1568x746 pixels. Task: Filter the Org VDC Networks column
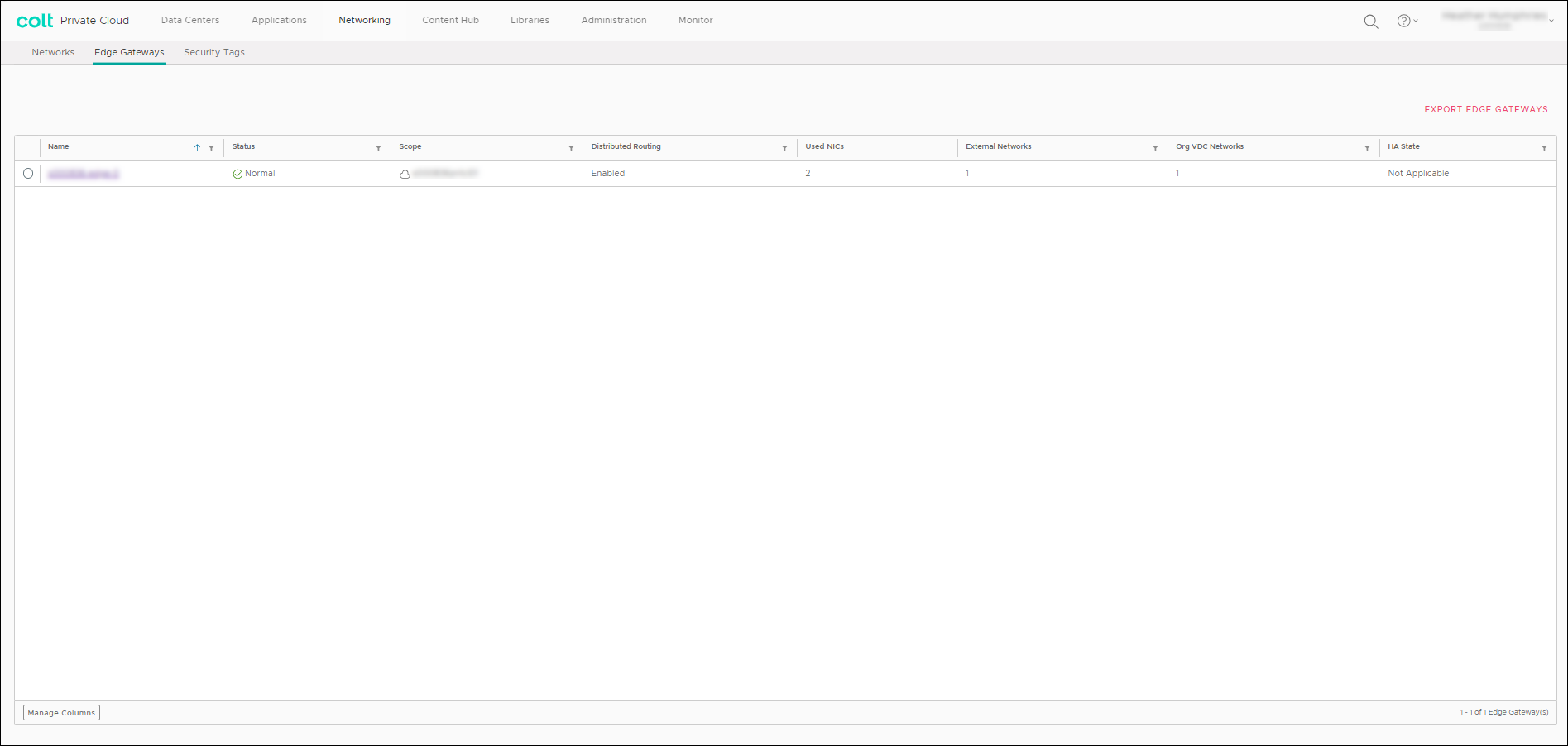click(1367, 148)
